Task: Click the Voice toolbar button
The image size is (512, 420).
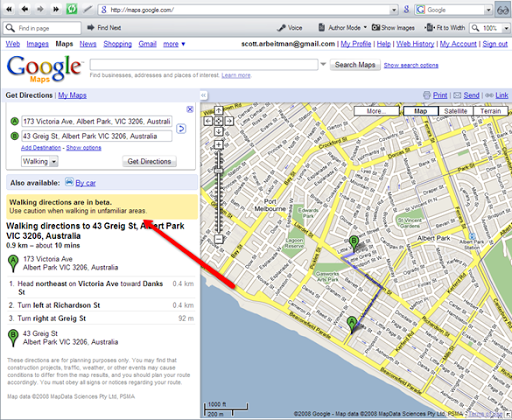Action: click(290, 28)
